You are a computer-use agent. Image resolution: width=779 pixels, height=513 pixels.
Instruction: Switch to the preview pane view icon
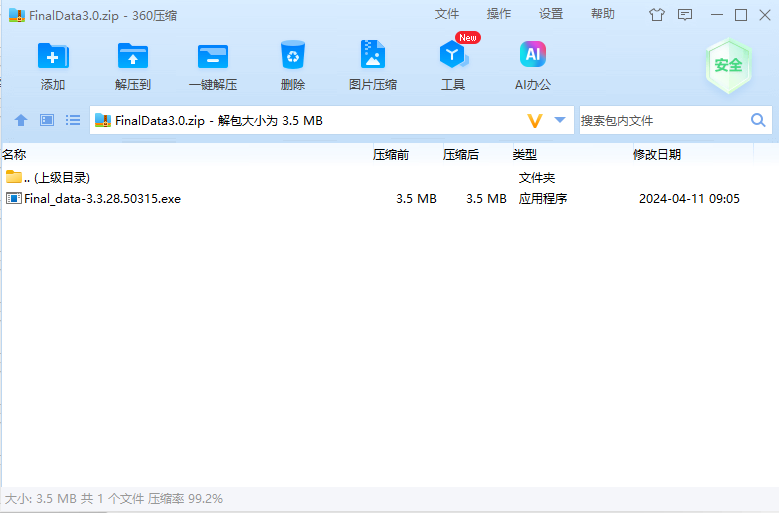pos(47,120)
